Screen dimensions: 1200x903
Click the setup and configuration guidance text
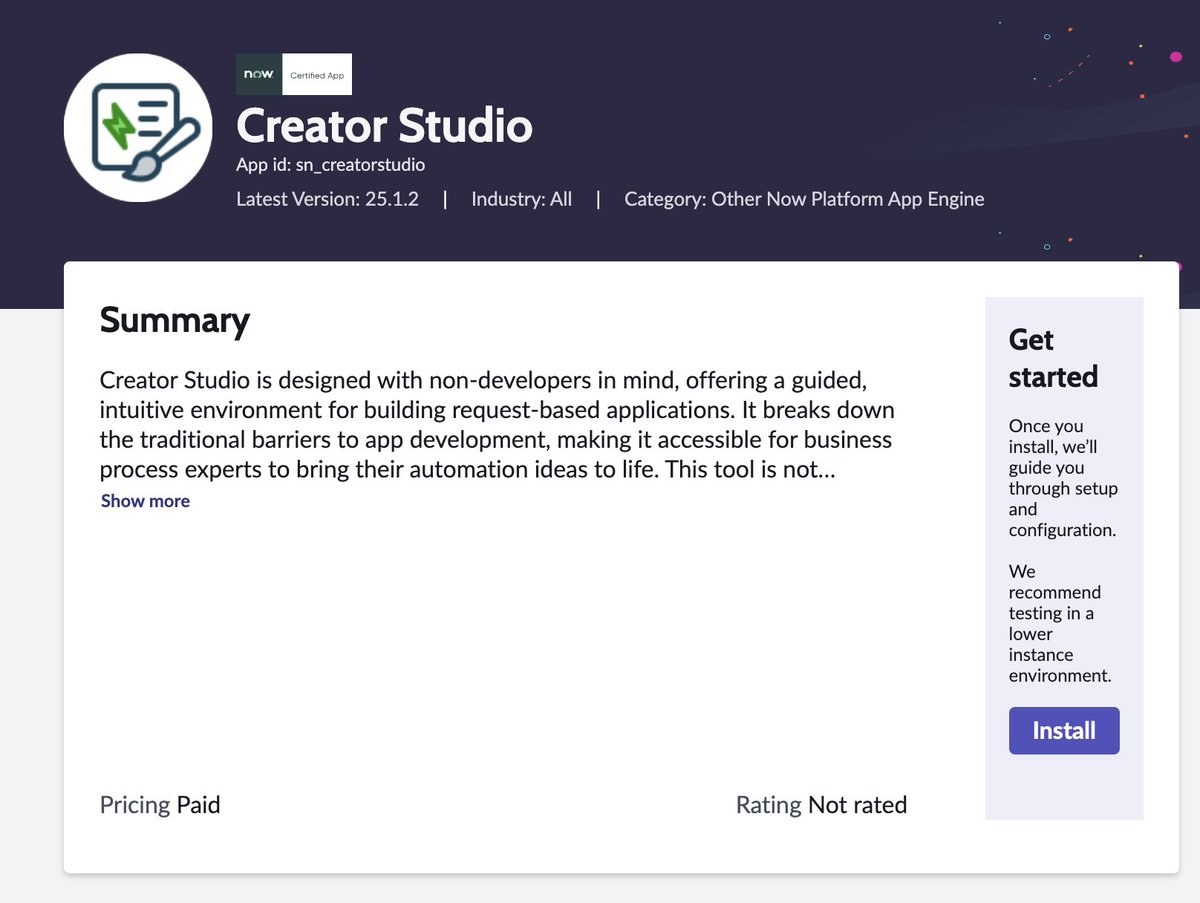pyautogui.click(x=1063, y=478)
